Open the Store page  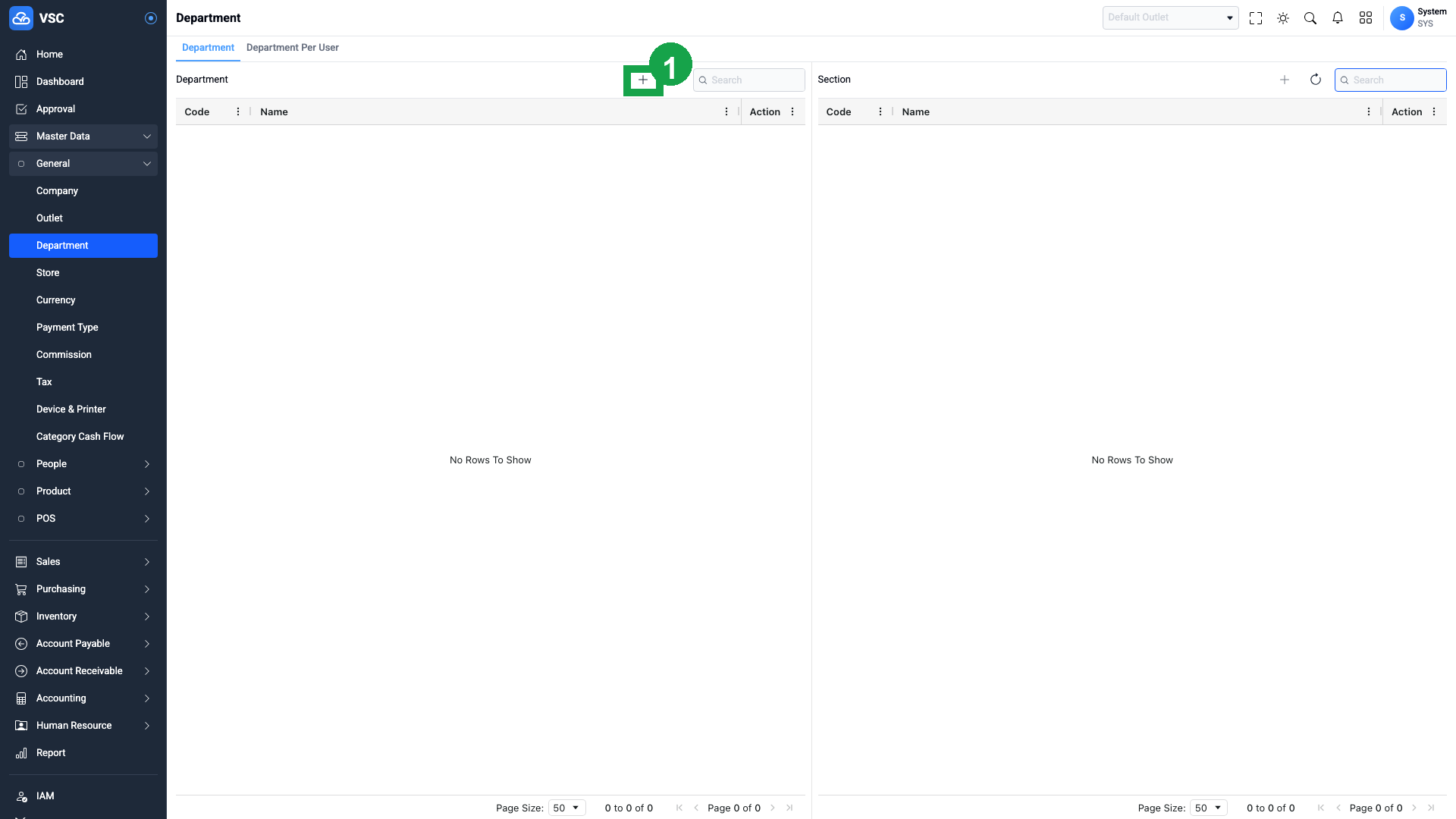coord(83,273)
